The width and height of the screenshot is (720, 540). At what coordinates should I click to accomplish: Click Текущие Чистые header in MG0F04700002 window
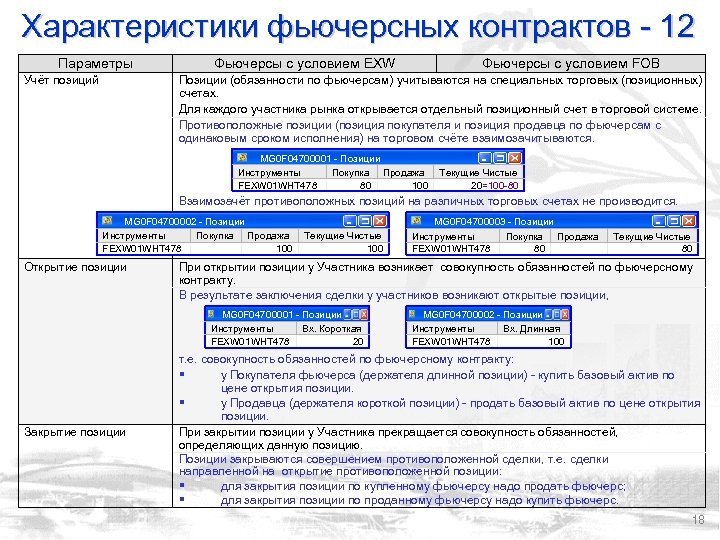(343, 236)
